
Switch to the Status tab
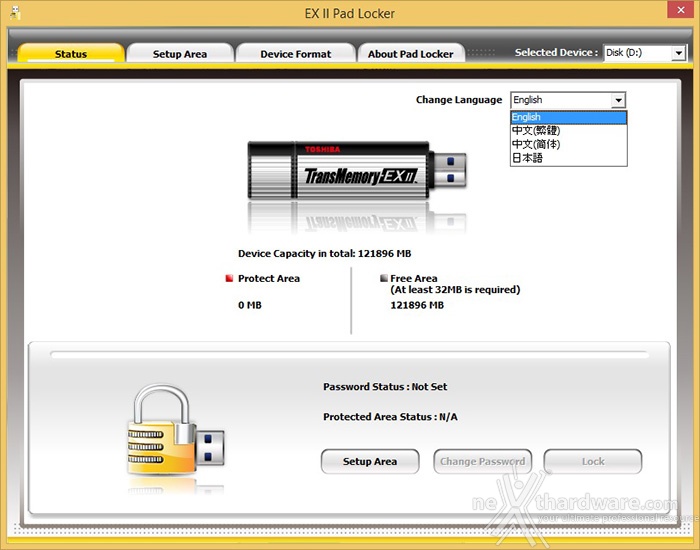(x=71, y=54)
